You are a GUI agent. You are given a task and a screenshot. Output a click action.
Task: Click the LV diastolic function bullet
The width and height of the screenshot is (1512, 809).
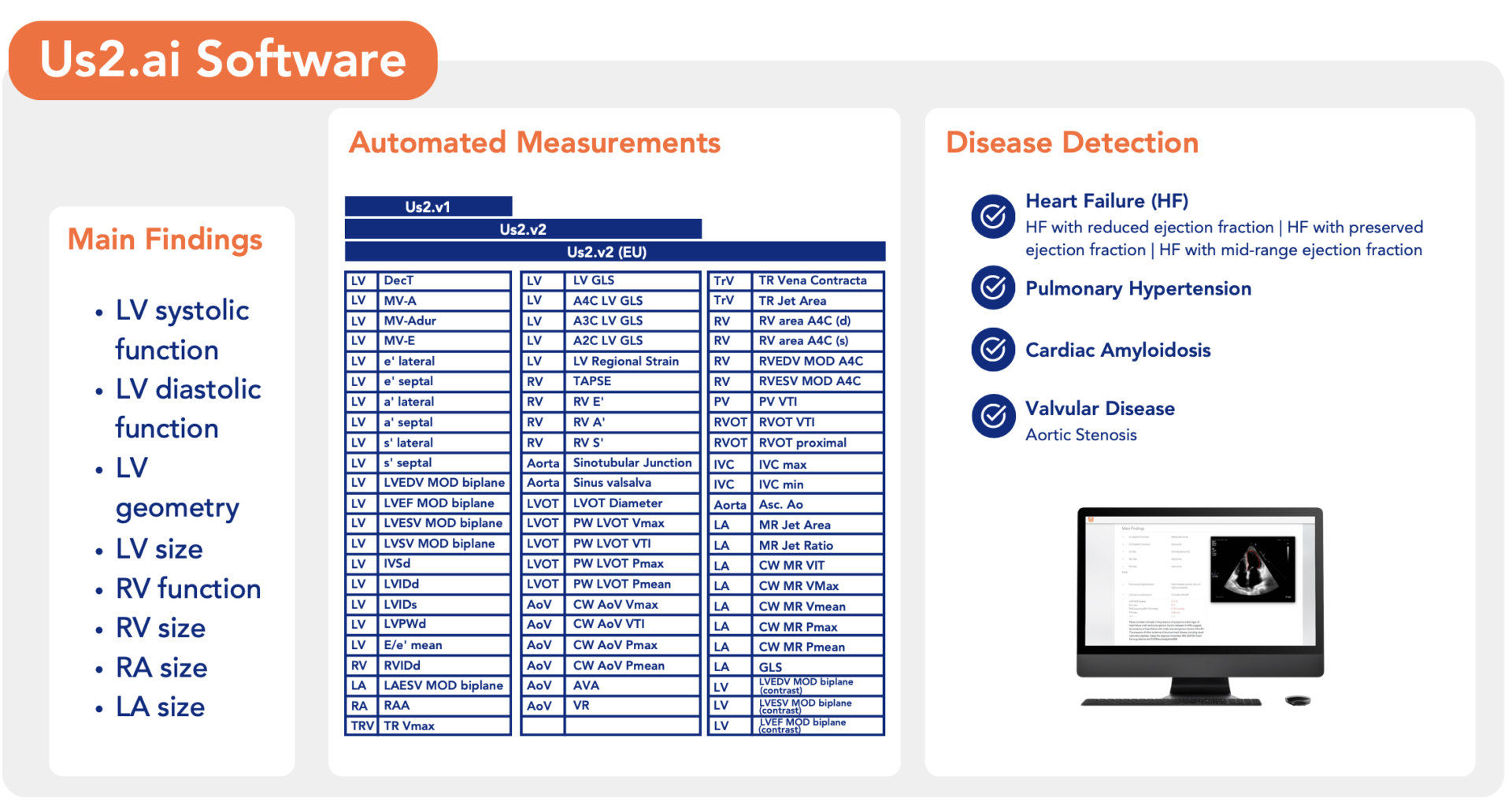pos(188,408)
